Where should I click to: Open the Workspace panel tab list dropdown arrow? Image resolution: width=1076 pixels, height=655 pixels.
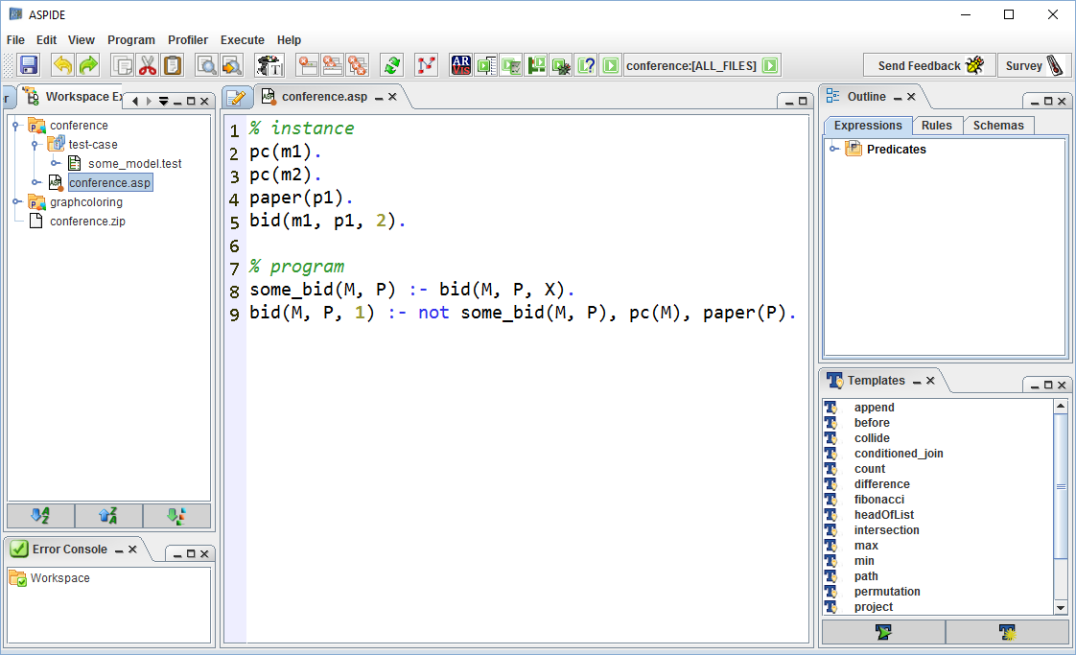[163, 102]
